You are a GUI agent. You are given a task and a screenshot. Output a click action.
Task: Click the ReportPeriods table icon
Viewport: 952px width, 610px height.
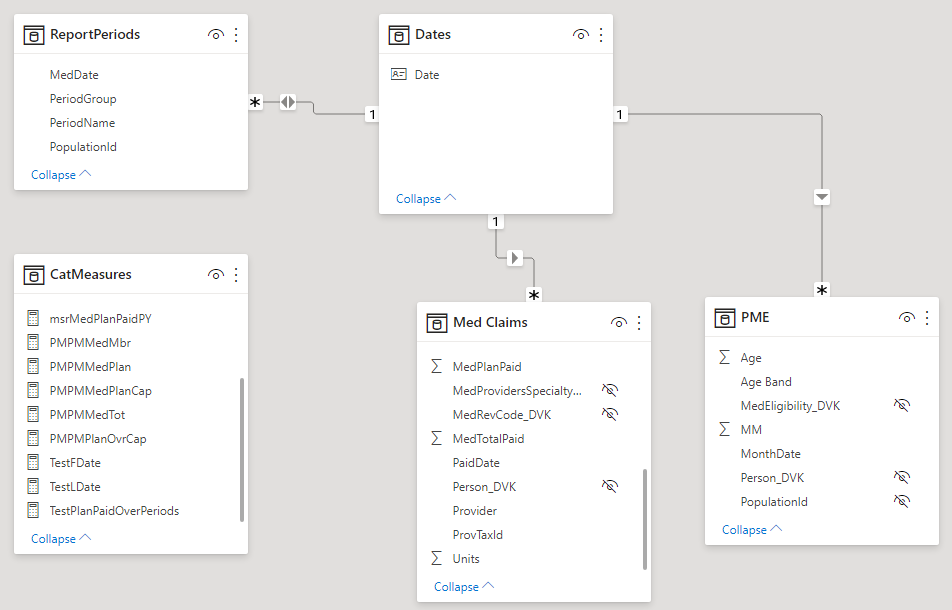coord(33,35)
